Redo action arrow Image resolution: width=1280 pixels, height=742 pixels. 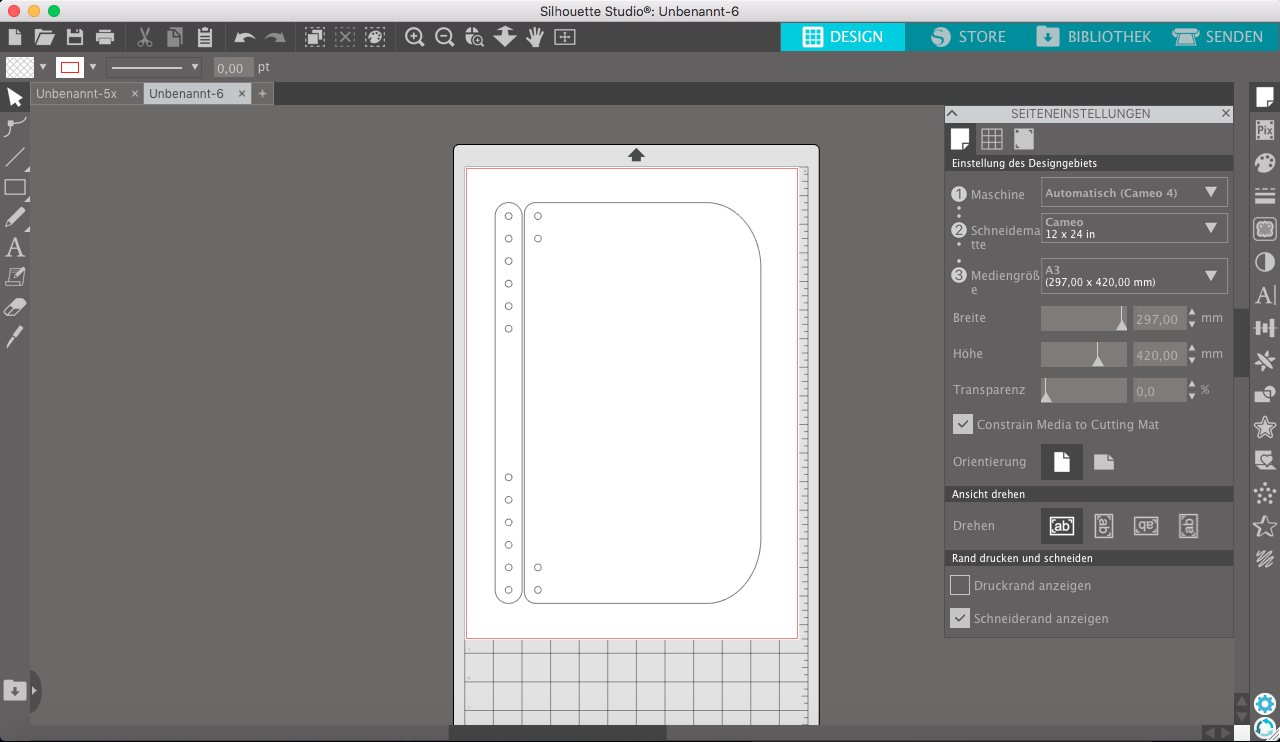click(x=275, y=37)
